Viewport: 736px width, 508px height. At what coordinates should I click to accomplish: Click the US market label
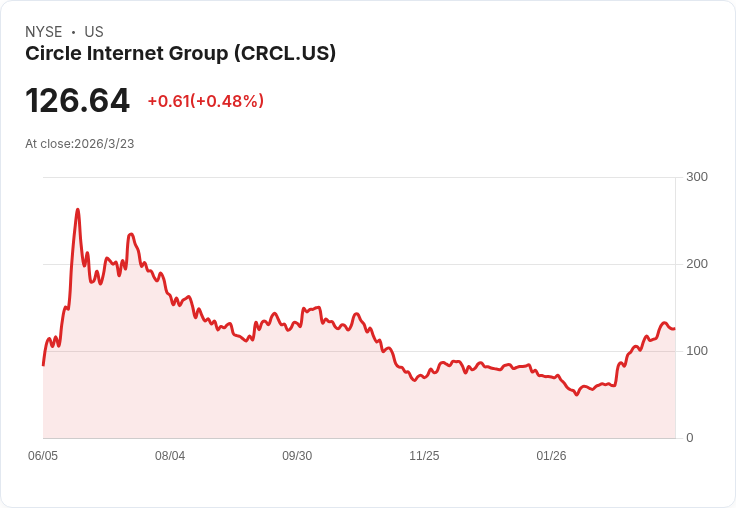(94, 32)
